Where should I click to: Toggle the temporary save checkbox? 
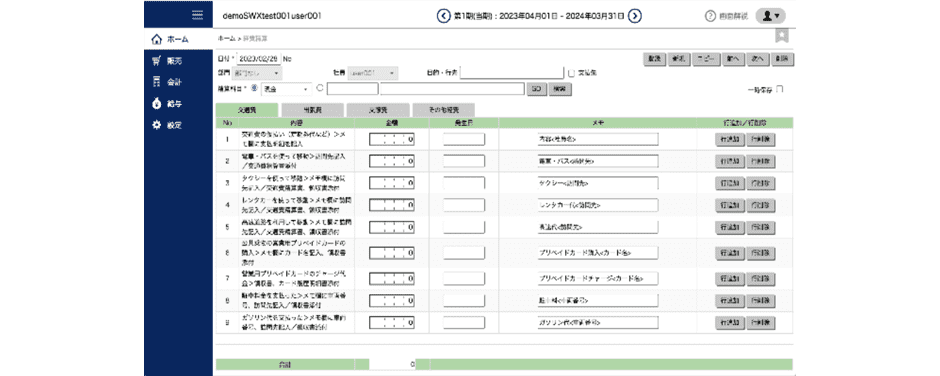click(780, 89)
